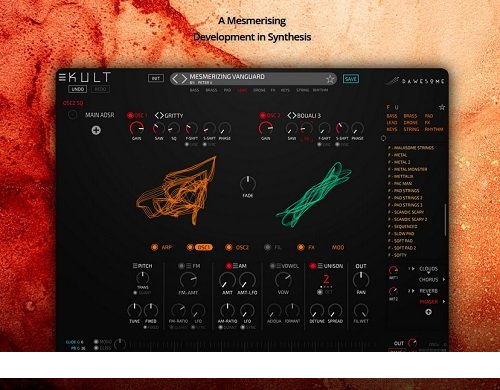Toggle the Mono switch
Image resolution: width=500 pixels, height=390 pixels.
coord(96,342)
